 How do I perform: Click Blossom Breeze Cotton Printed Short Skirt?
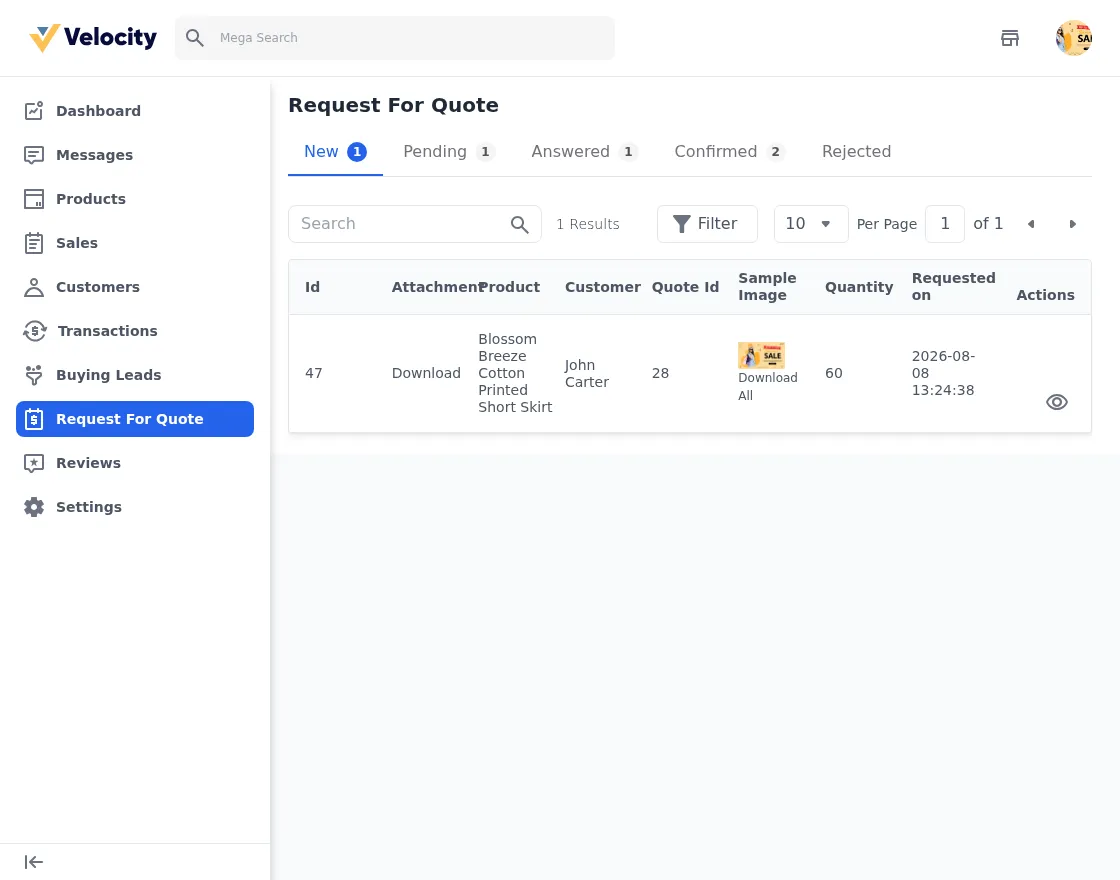point(515,374)
